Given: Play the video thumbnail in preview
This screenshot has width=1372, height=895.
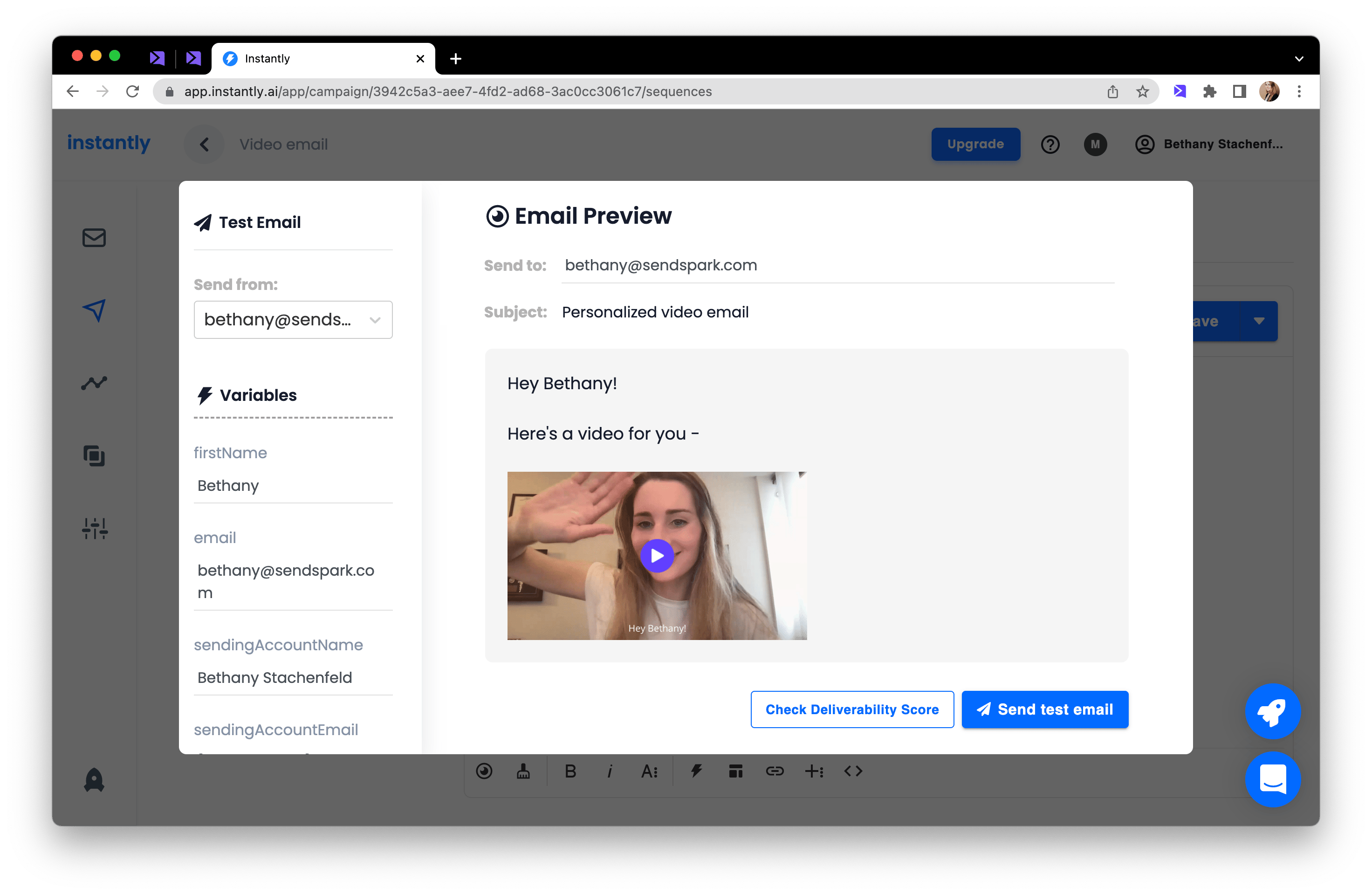Looking at the screenshot, I should click(657, 555).
